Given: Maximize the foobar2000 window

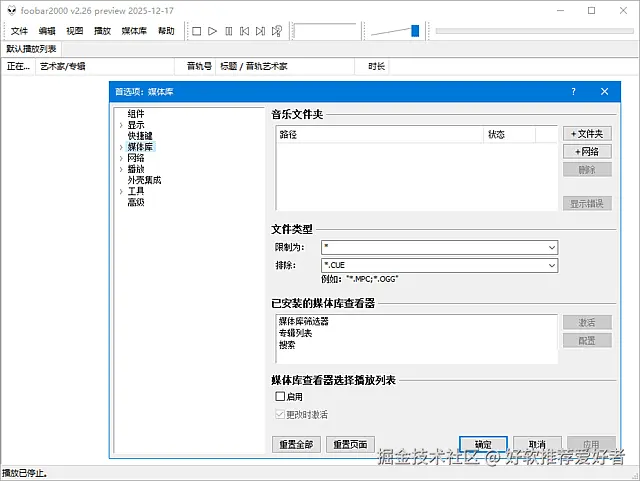Looking at the screenshot, I should point(591,11).
